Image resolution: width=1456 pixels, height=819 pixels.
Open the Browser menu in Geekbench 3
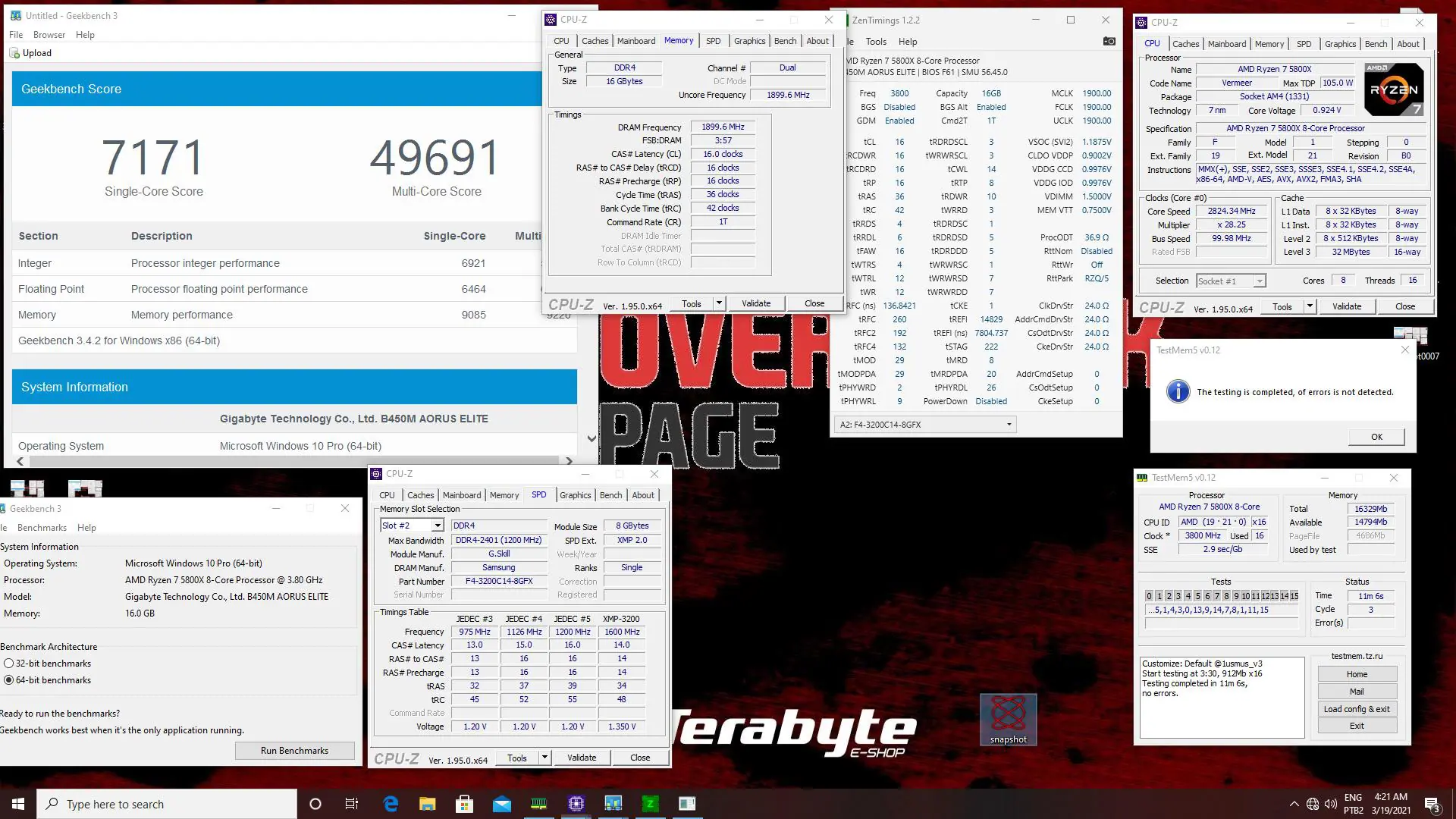(49, 35)
